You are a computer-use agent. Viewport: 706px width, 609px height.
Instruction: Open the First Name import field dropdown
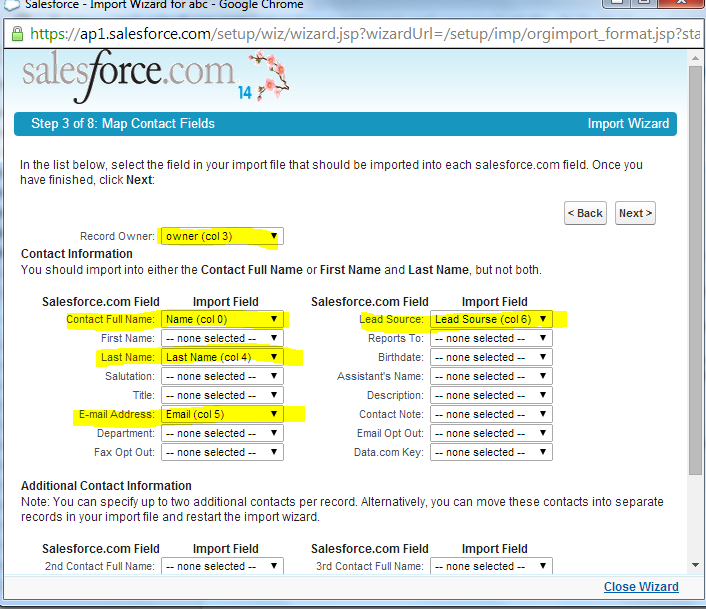point(222,338)
